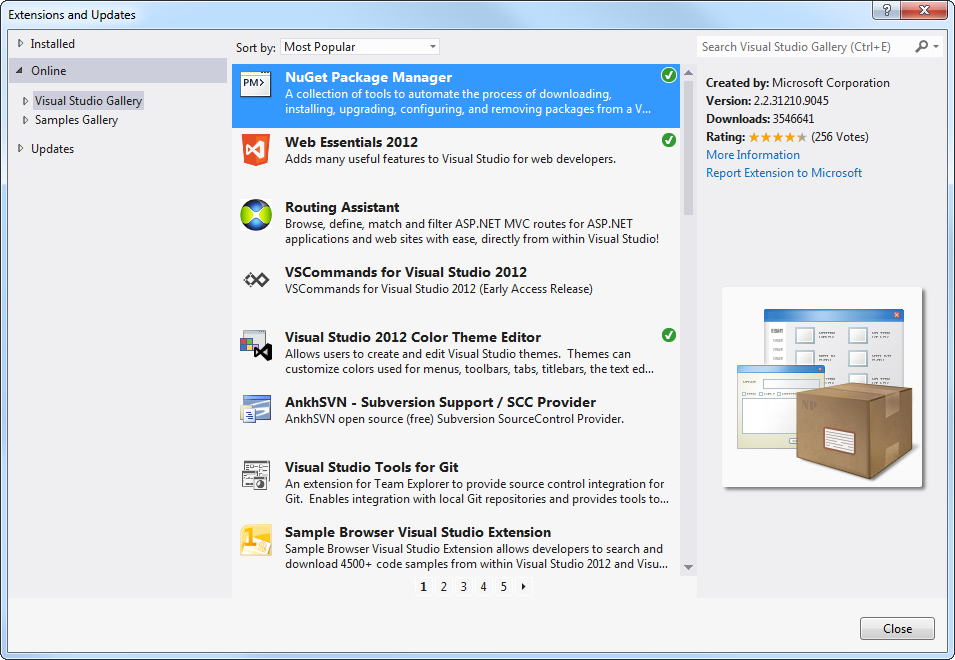This screenshot has height=660, width=955.
Task: Open the Sort by dropdown
Action: coord(359,47)
